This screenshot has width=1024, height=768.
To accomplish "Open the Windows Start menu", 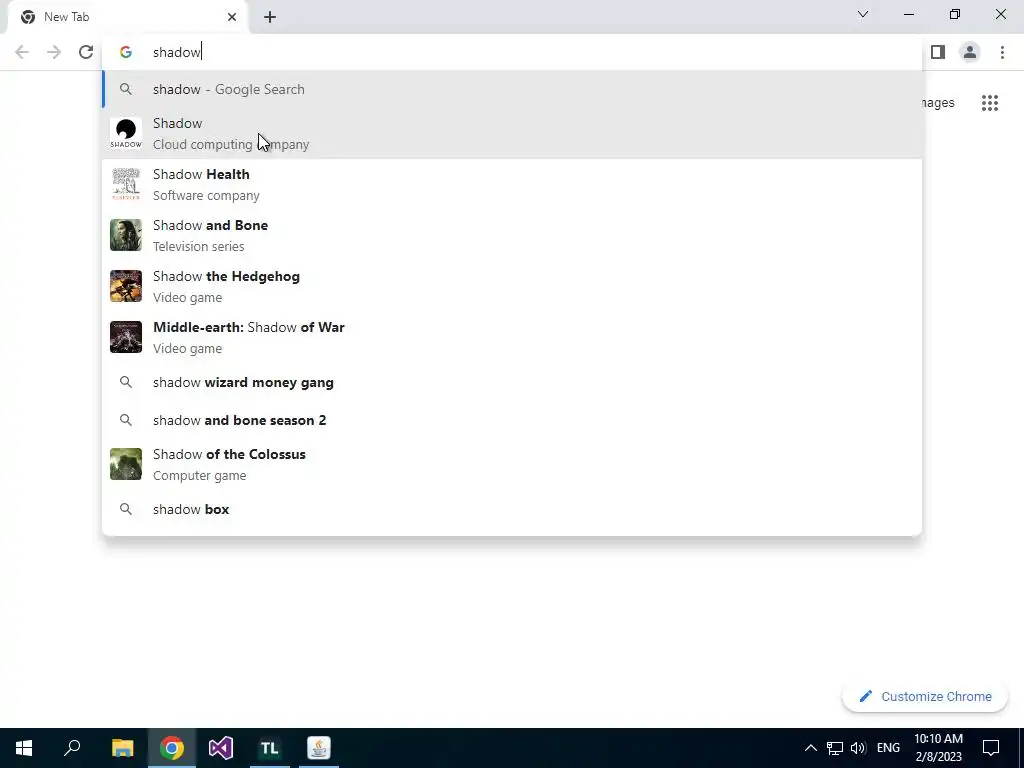I will point(24,748).
